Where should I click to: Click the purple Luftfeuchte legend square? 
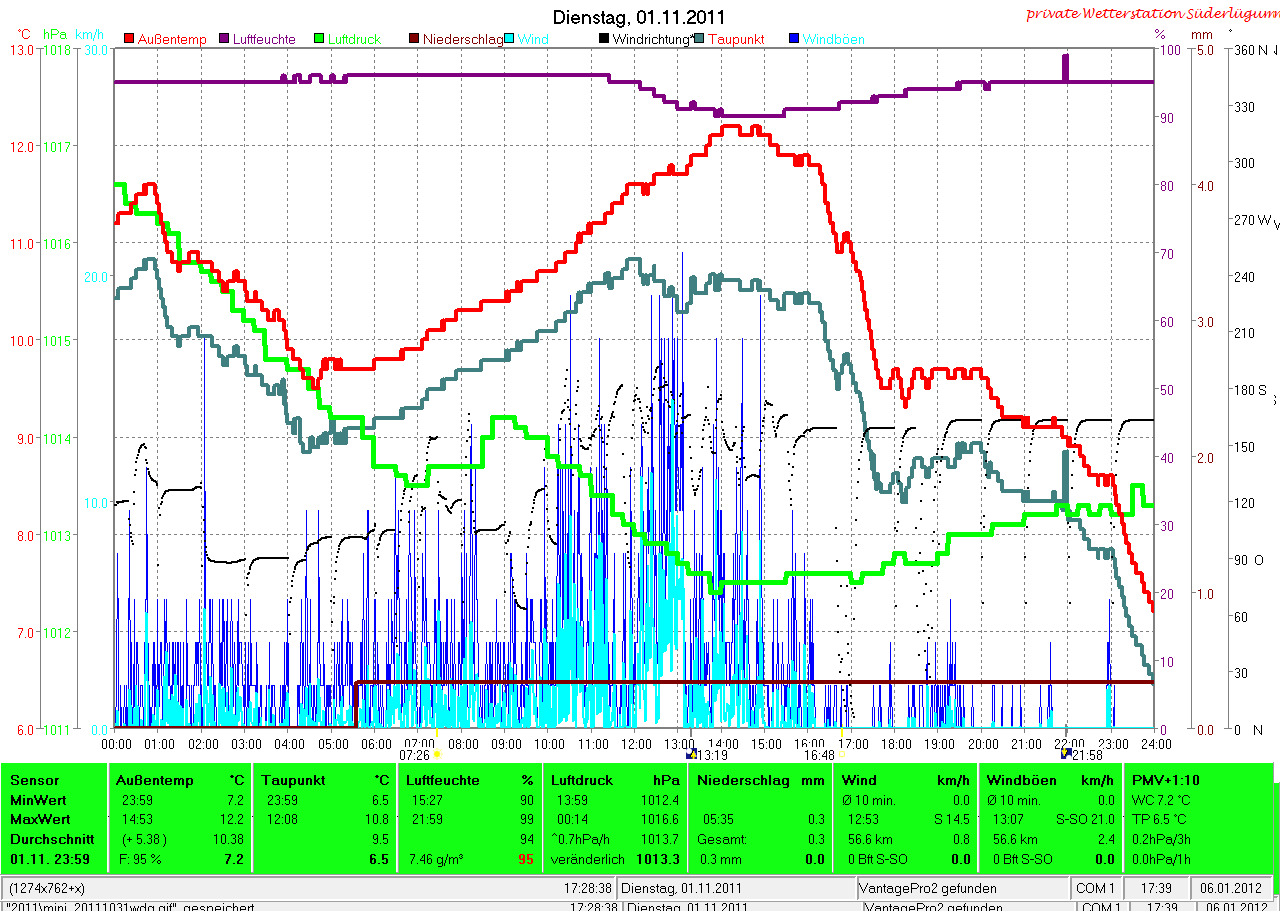click(x=222, y=39)
